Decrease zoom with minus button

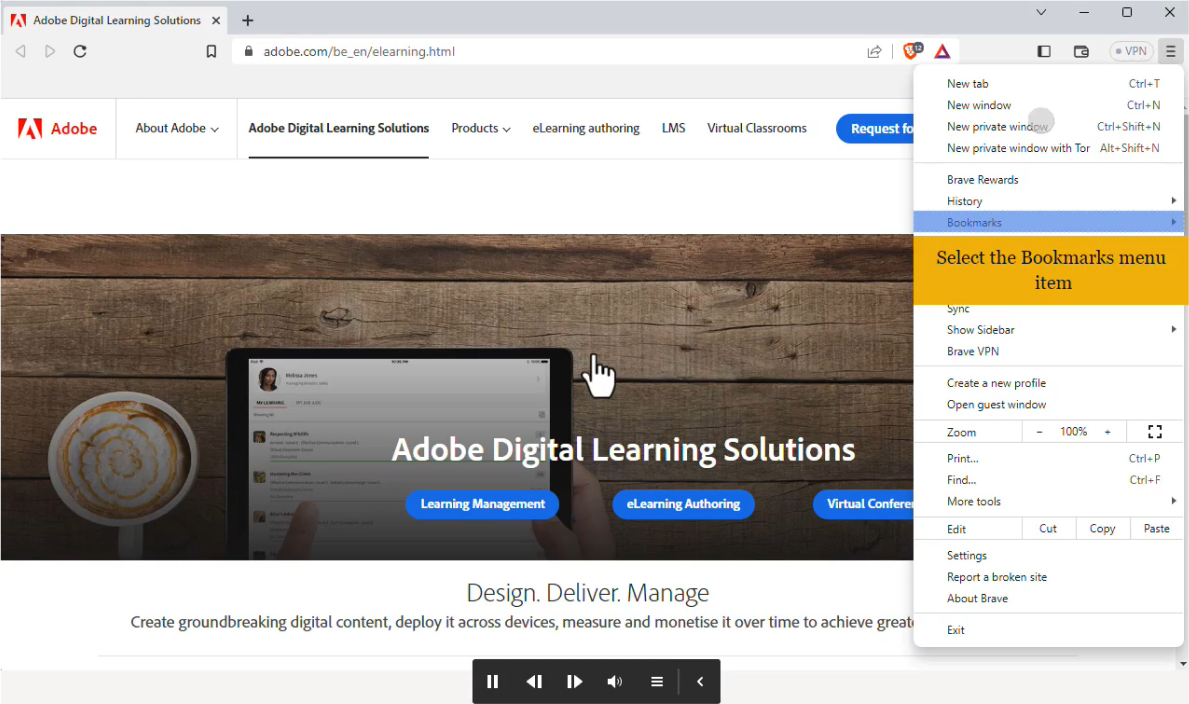point(1040,432)
